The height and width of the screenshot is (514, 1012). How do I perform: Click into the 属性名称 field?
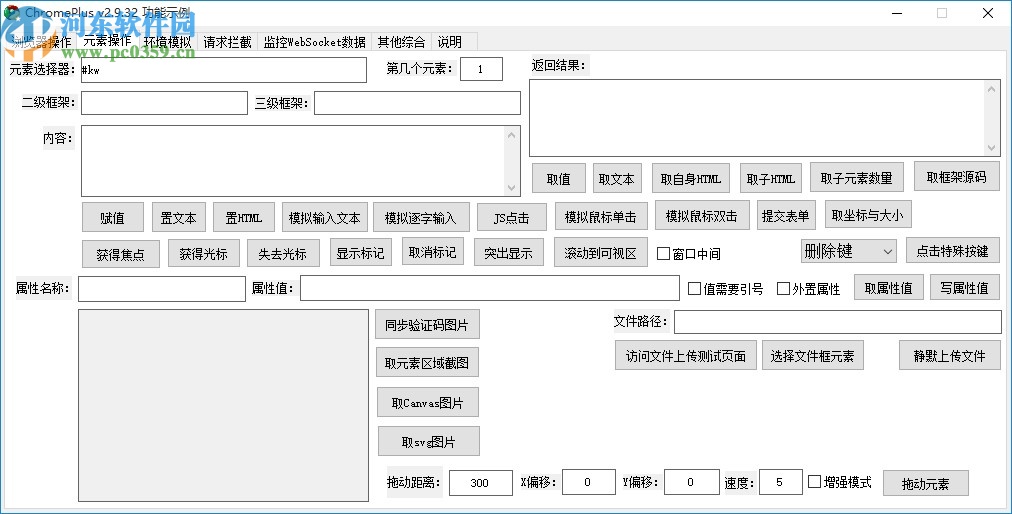(x=162, y=289)
